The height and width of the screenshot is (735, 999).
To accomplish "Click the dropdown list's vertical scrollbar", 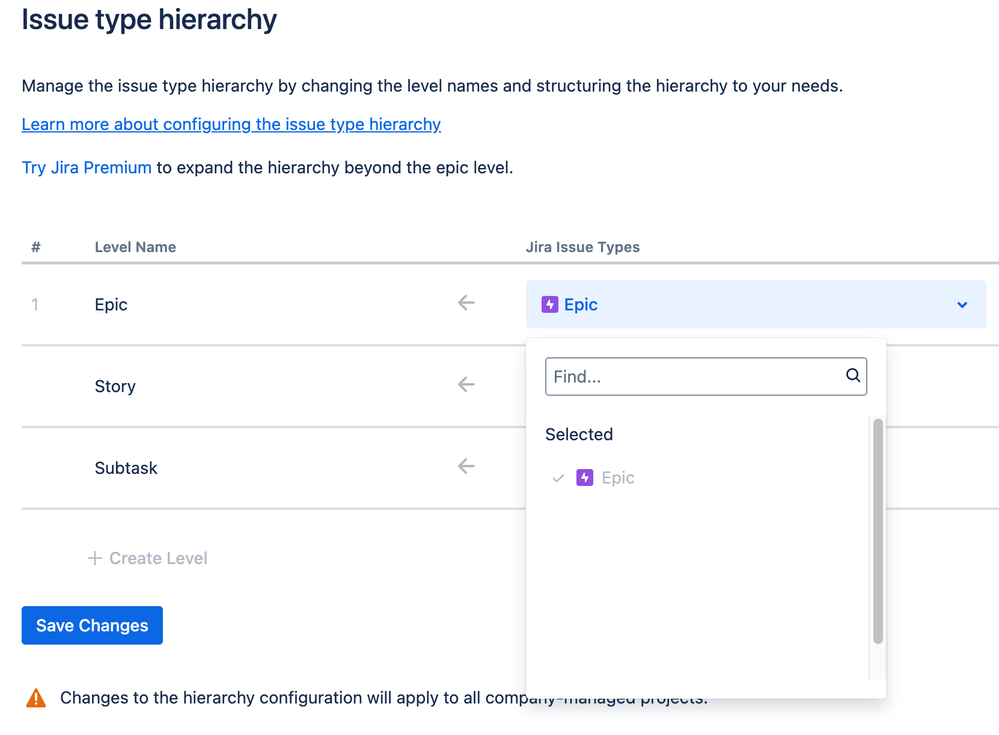I will click(x=878, y=530).
